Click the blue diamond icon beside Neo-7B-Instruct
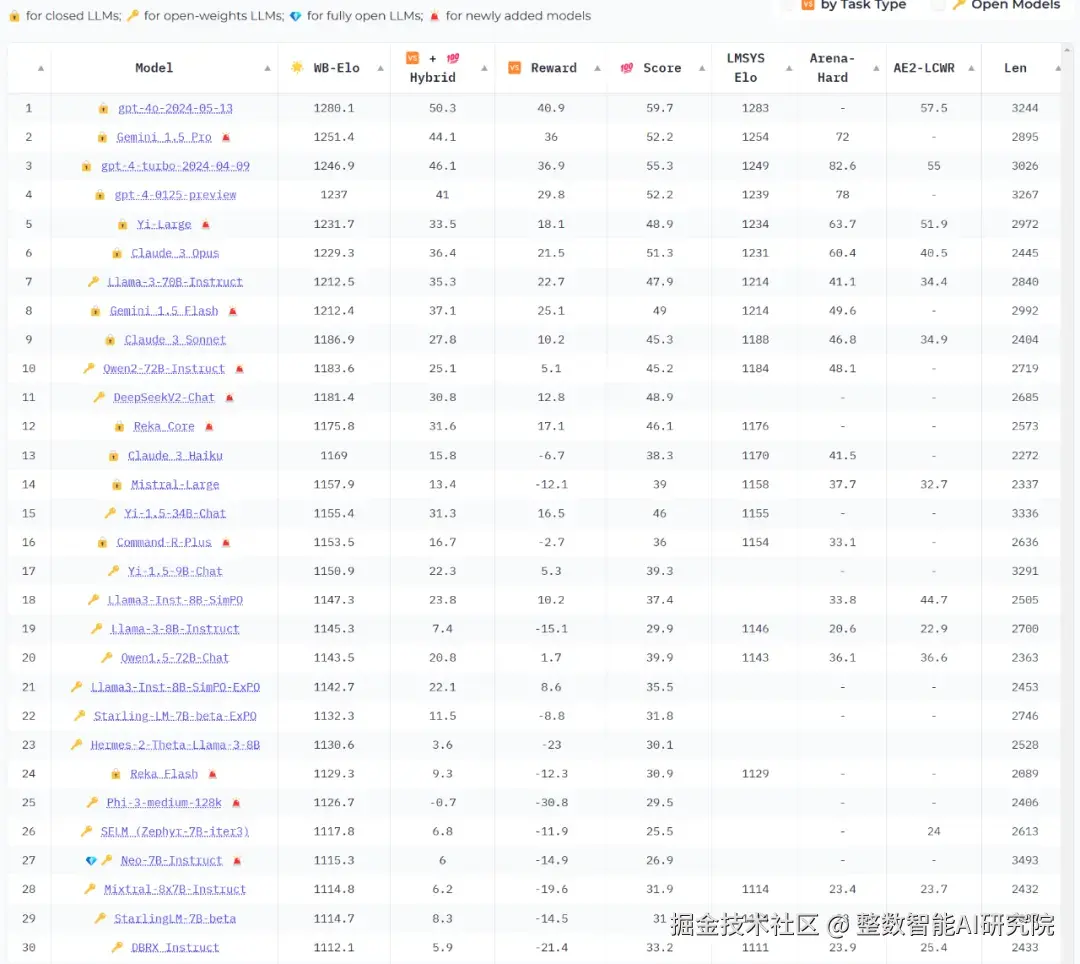 [91, 860]
